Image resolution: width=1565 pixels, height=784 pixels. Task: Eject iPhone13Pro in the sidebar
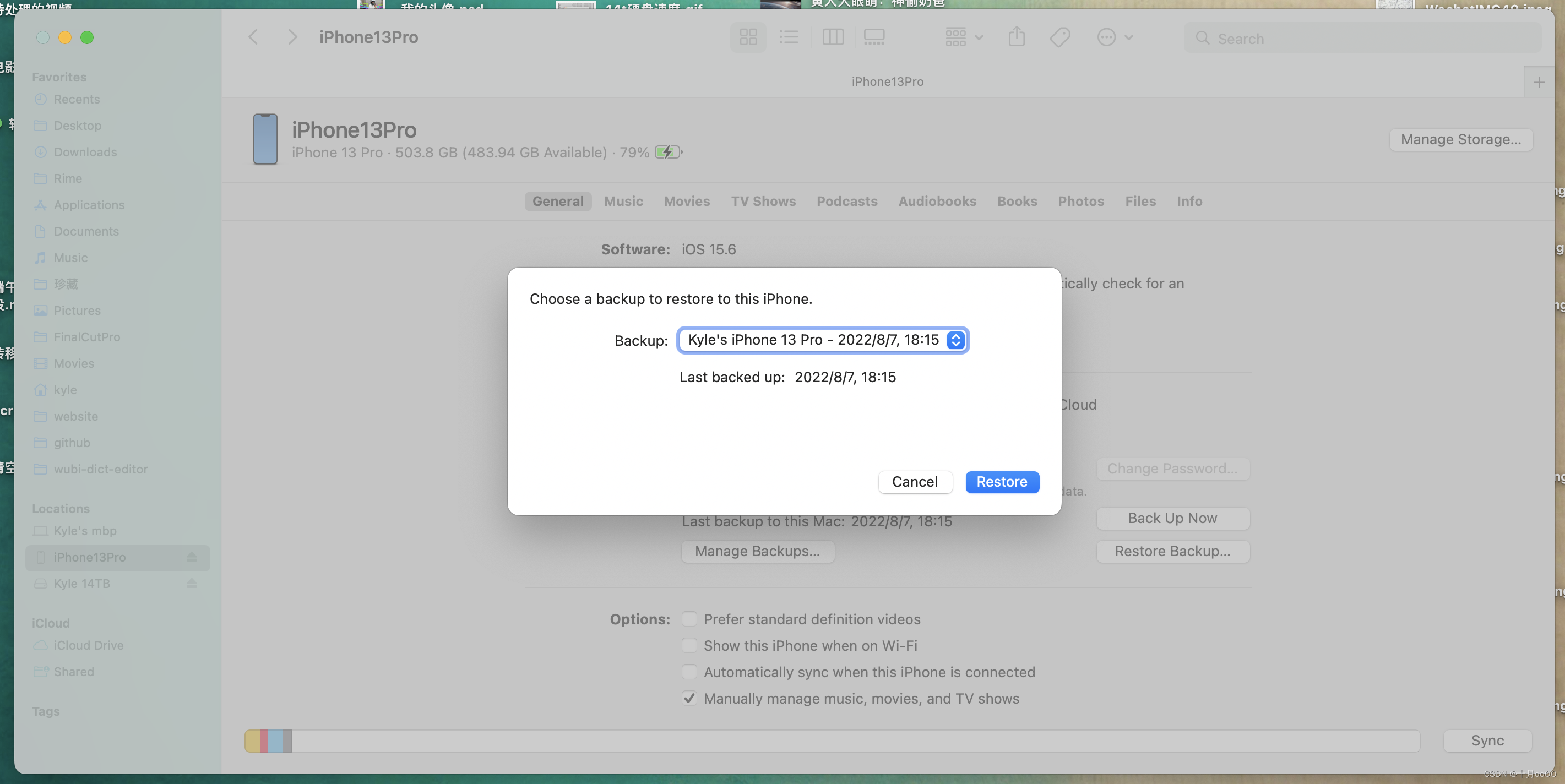click(192, 557)
